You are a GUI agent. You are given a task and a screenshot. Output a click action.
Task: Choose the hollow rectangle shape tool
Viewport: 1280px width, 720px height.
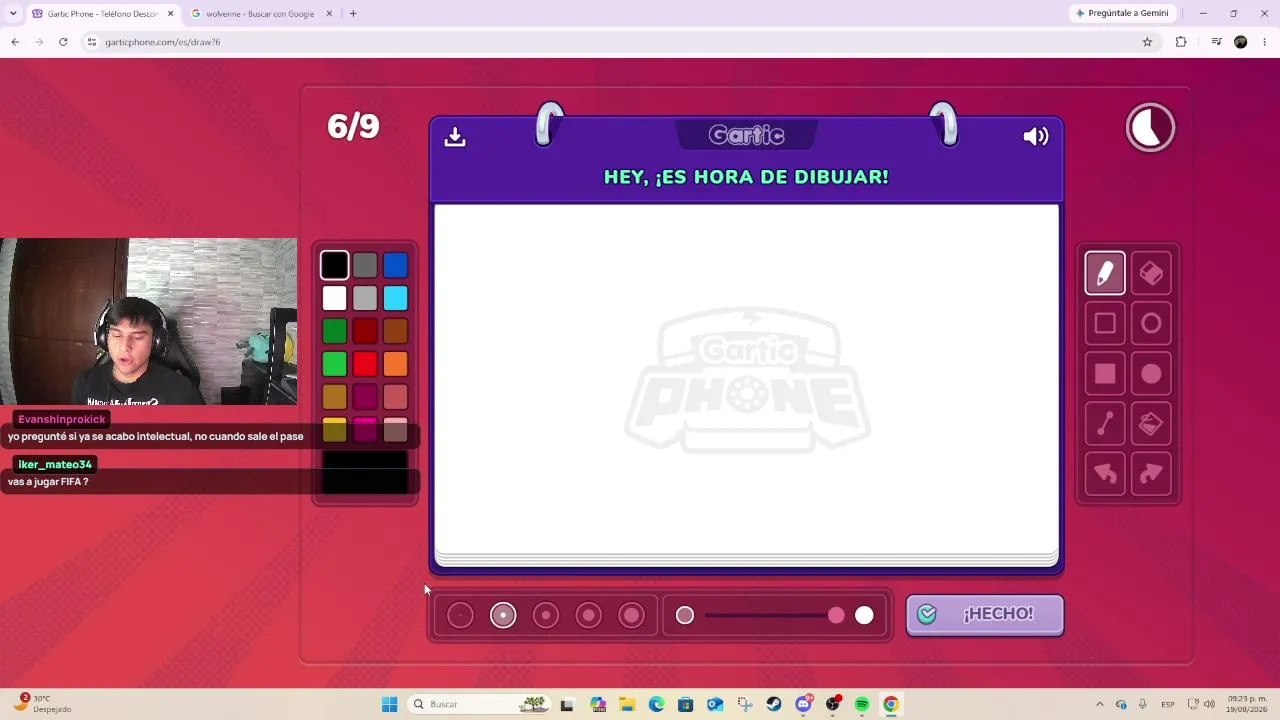(x=1105, y=323)
